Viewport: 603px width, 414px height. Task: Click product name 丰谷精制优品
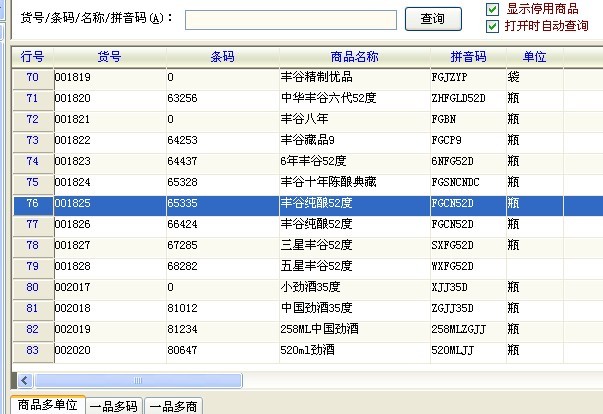316,77
